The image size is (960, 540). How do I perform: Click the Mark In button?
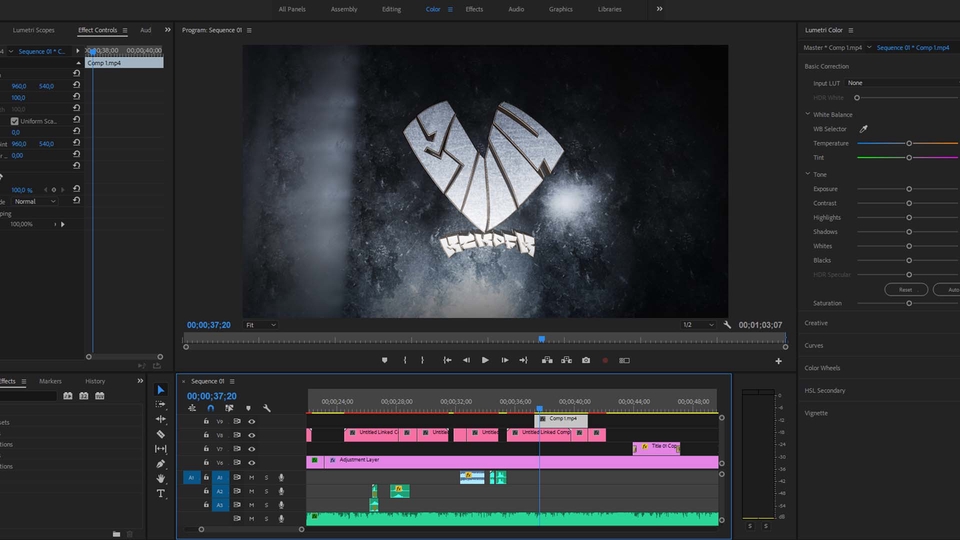[405, 361]
